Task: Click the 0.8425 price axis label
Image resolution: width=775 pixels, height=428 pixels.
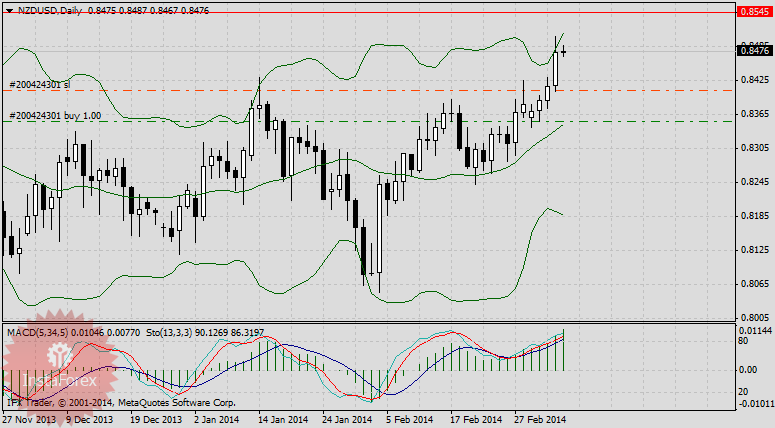Action: [753, 80]
